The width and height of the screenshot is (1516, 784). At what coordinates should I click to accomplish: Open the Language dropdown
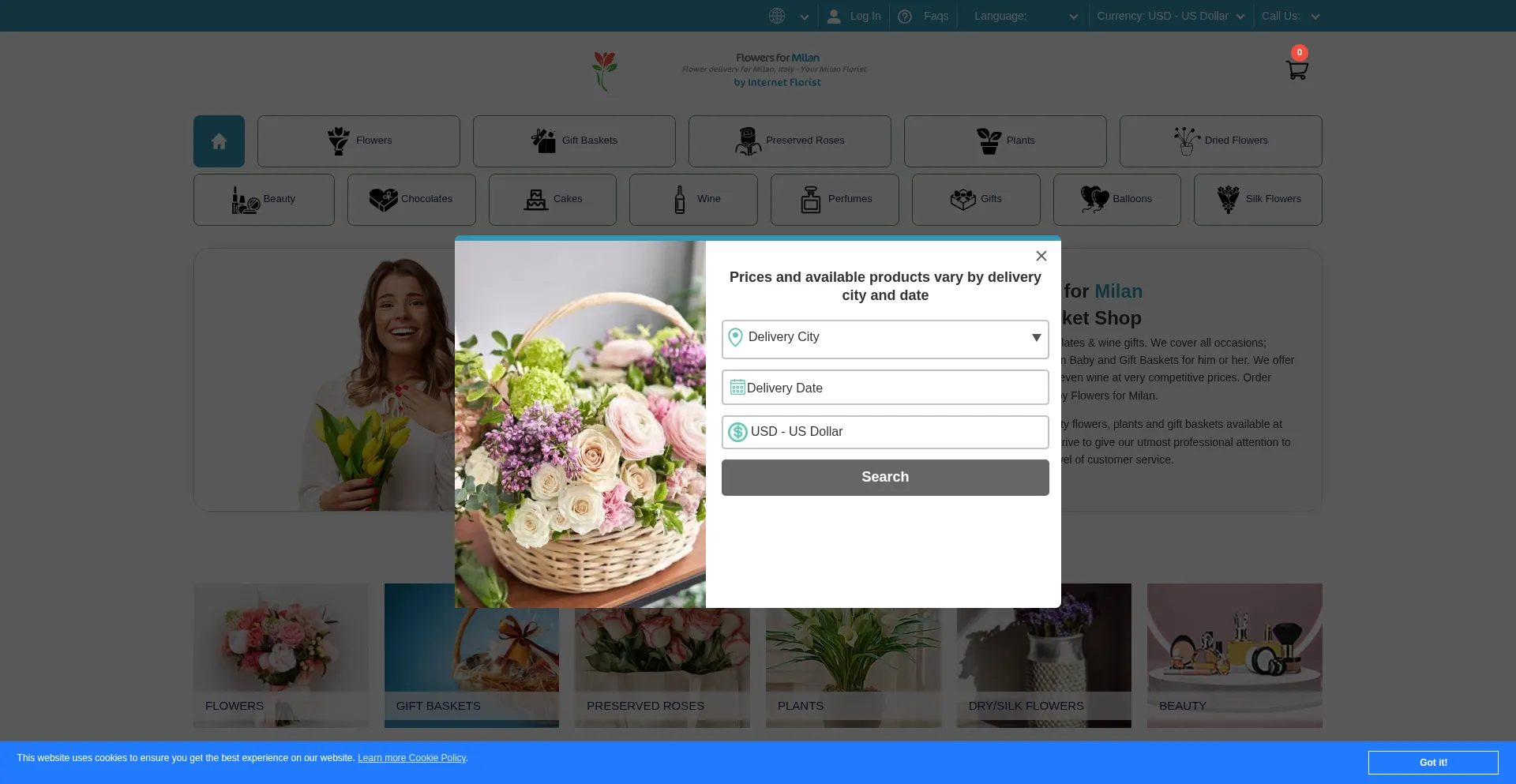(x=1025, y=17)
